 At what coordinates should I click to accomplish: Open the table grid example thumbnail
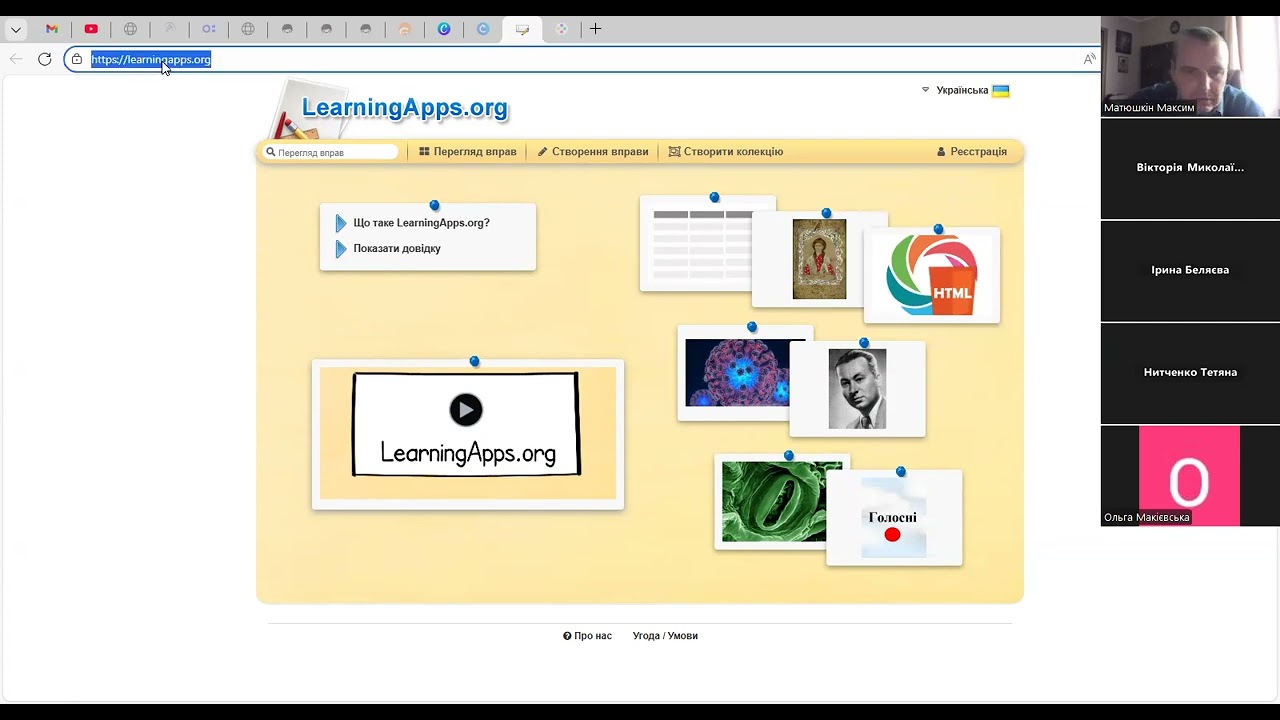[x=696, y=243]
